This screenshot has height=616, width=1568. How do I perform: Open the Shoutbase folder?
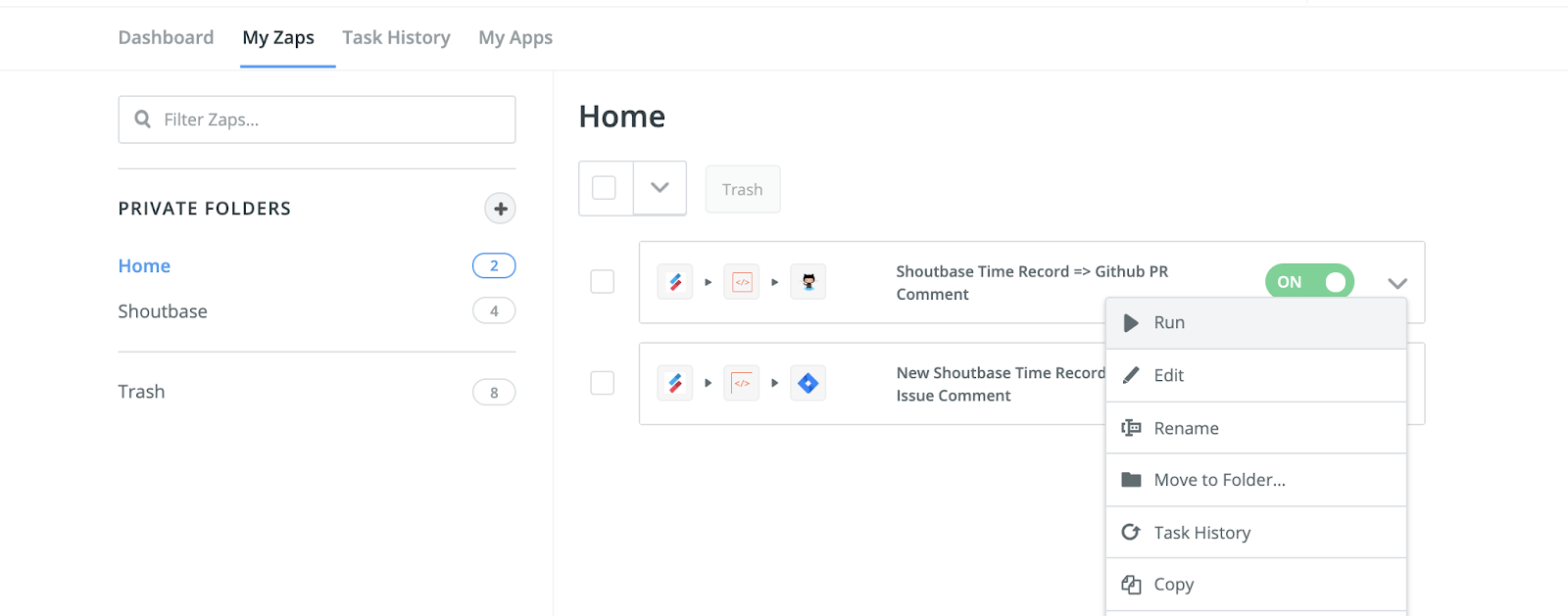click(x=163, y=311)
